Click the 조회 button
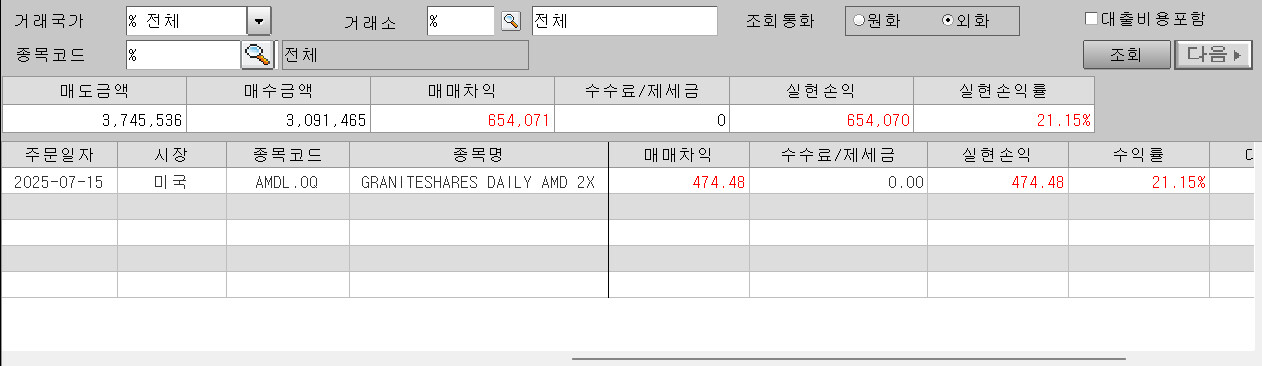The height and width of the screenshot is (366, 1262). (x=1126, y=55)
